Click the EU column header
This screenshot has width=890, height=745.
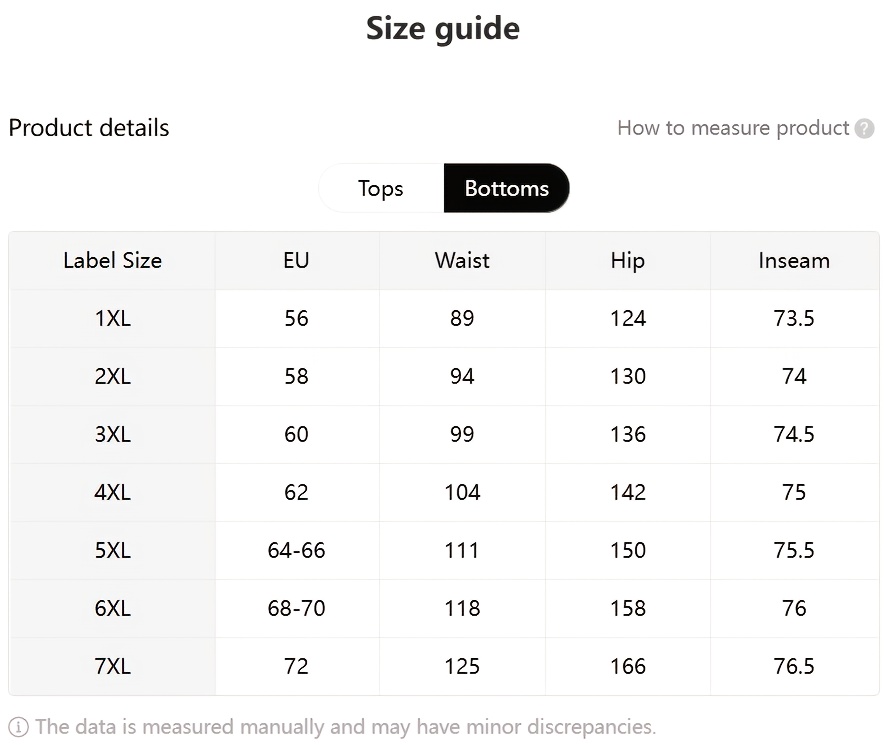296,260
